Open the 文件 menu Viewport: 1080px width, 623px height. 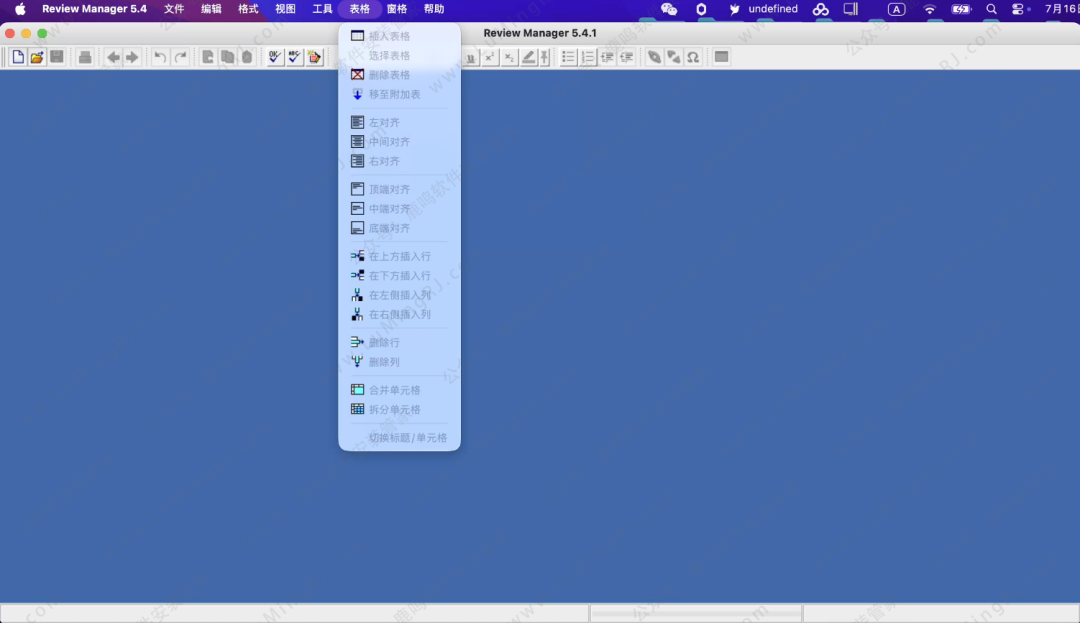pyautogui.click(x=174, y=9)
